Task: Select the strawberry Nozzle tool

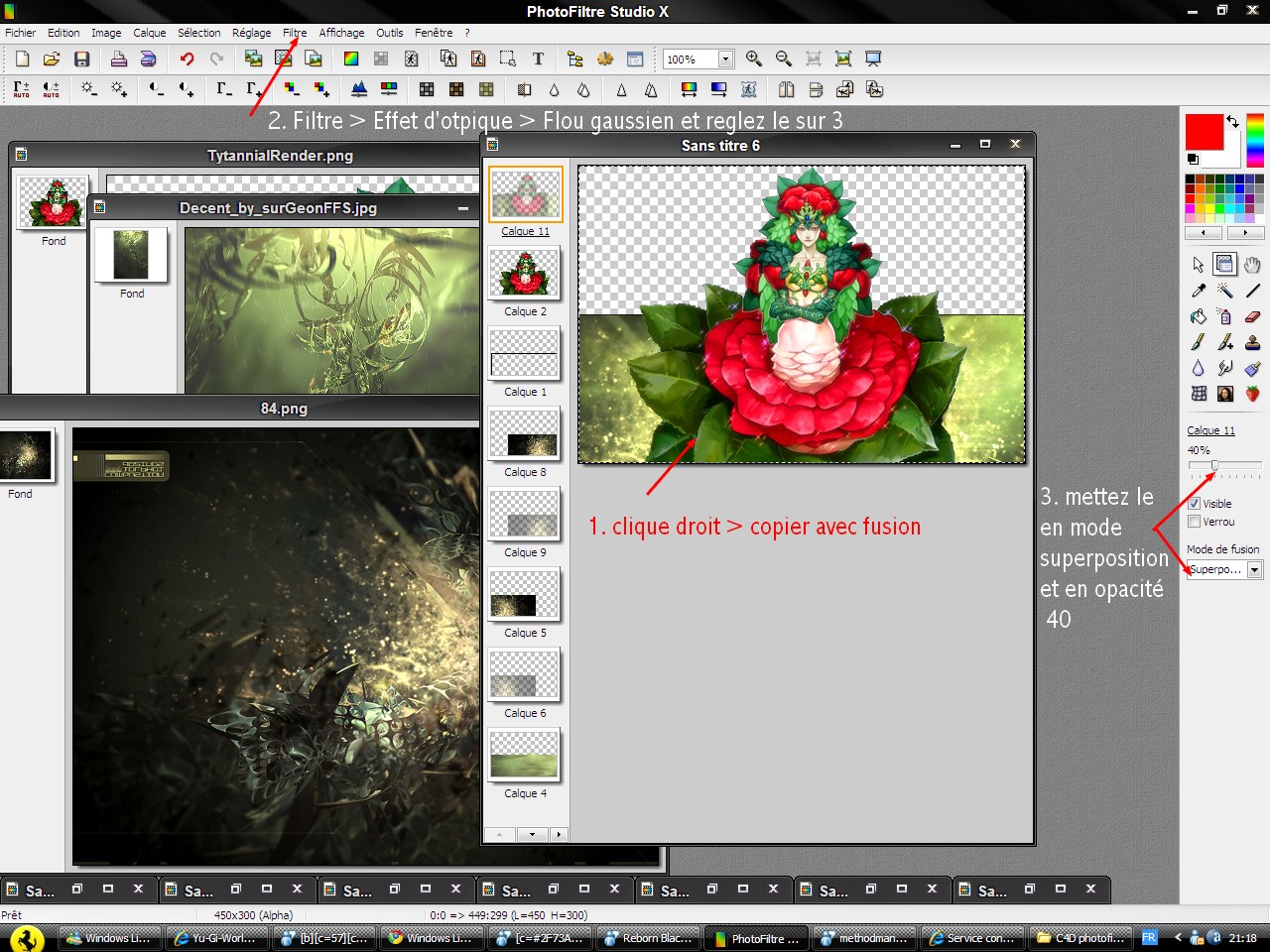Action: (x=1252, y=394)
